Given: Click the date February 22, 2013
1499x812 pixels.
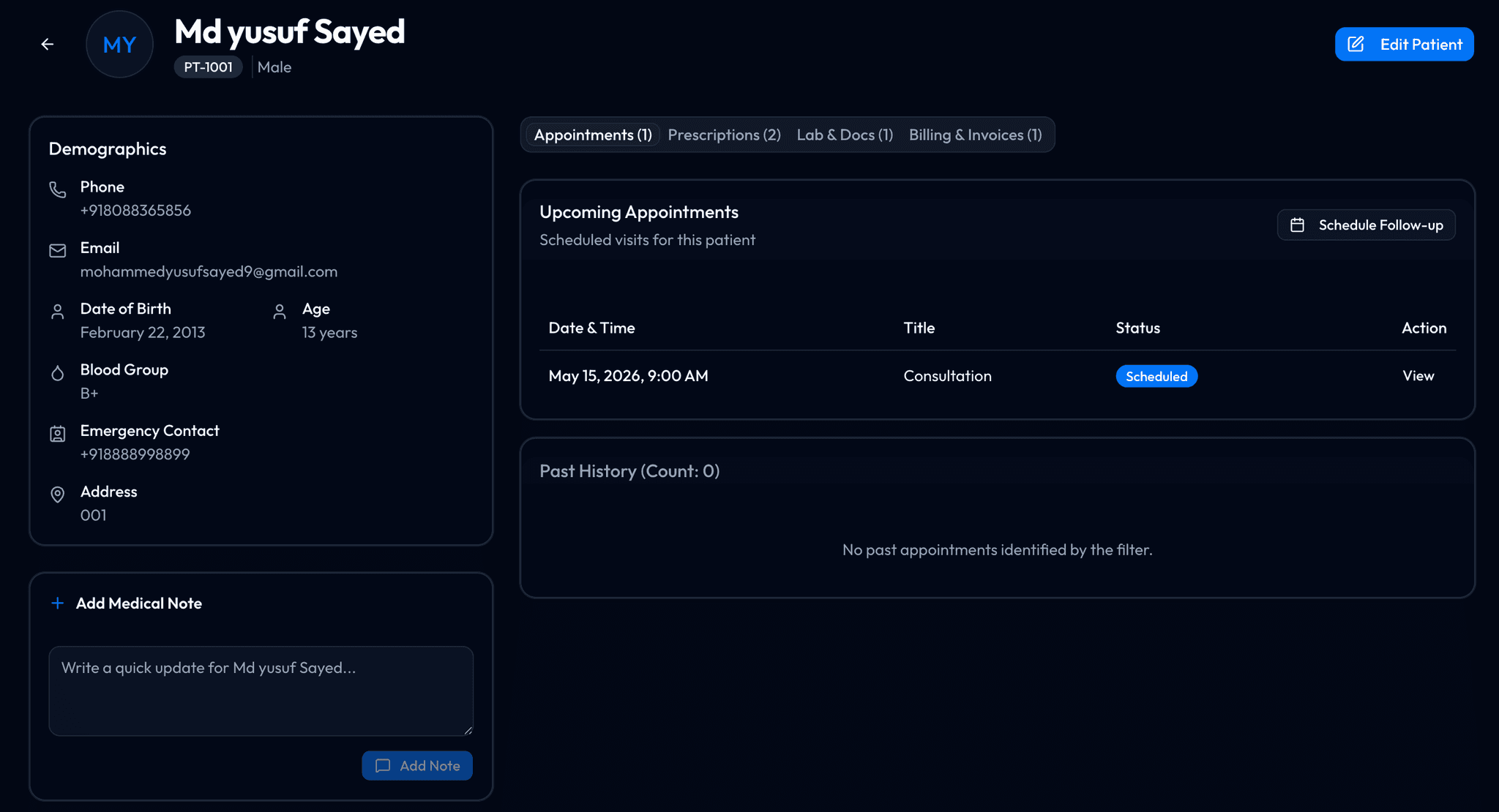Looking at the screenshot, I should [143, 333].
